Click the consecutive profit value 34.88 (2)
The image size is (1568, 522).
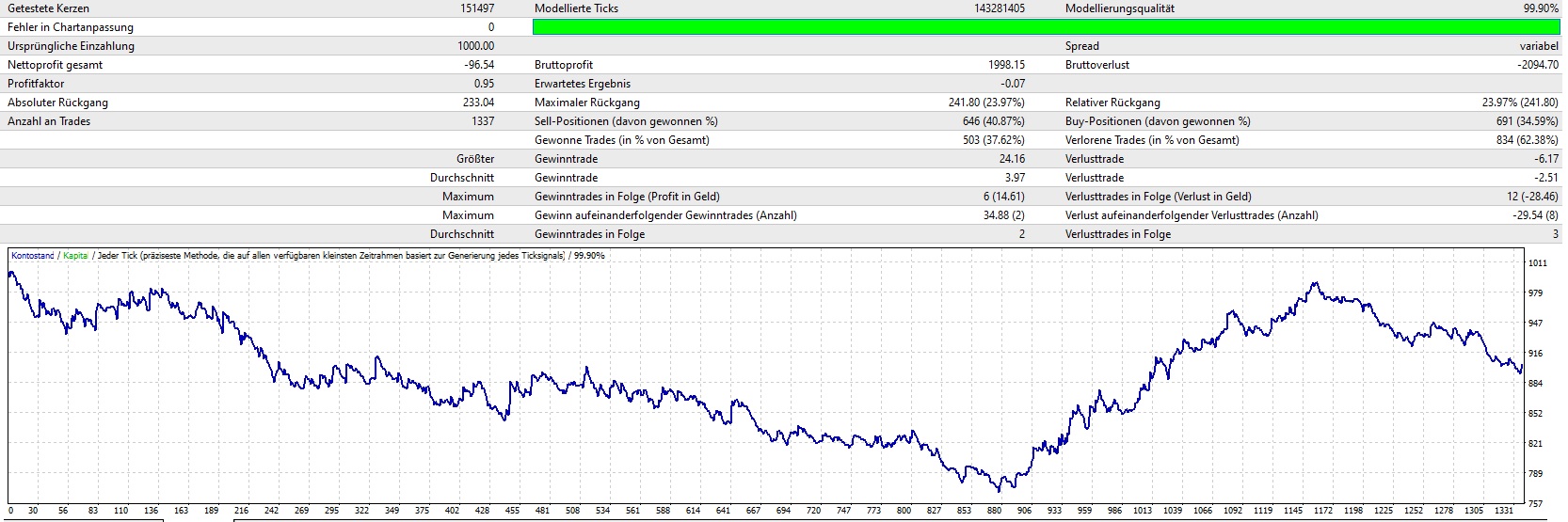coord(1004,215)
